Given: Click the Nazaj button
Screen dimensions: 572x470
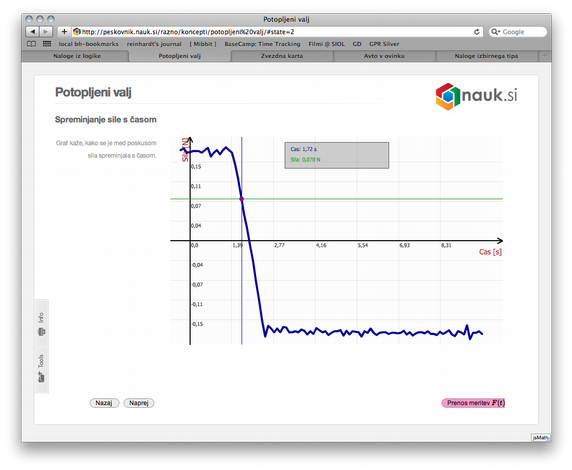Looking at the screenshot, I should 104,403.
